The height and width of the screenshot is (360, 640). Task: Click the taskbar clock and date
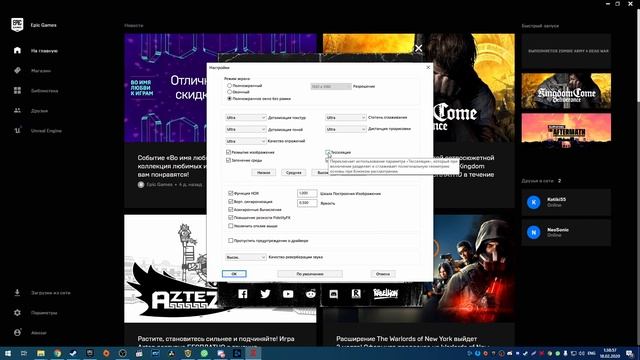click(x=610, y=353)
